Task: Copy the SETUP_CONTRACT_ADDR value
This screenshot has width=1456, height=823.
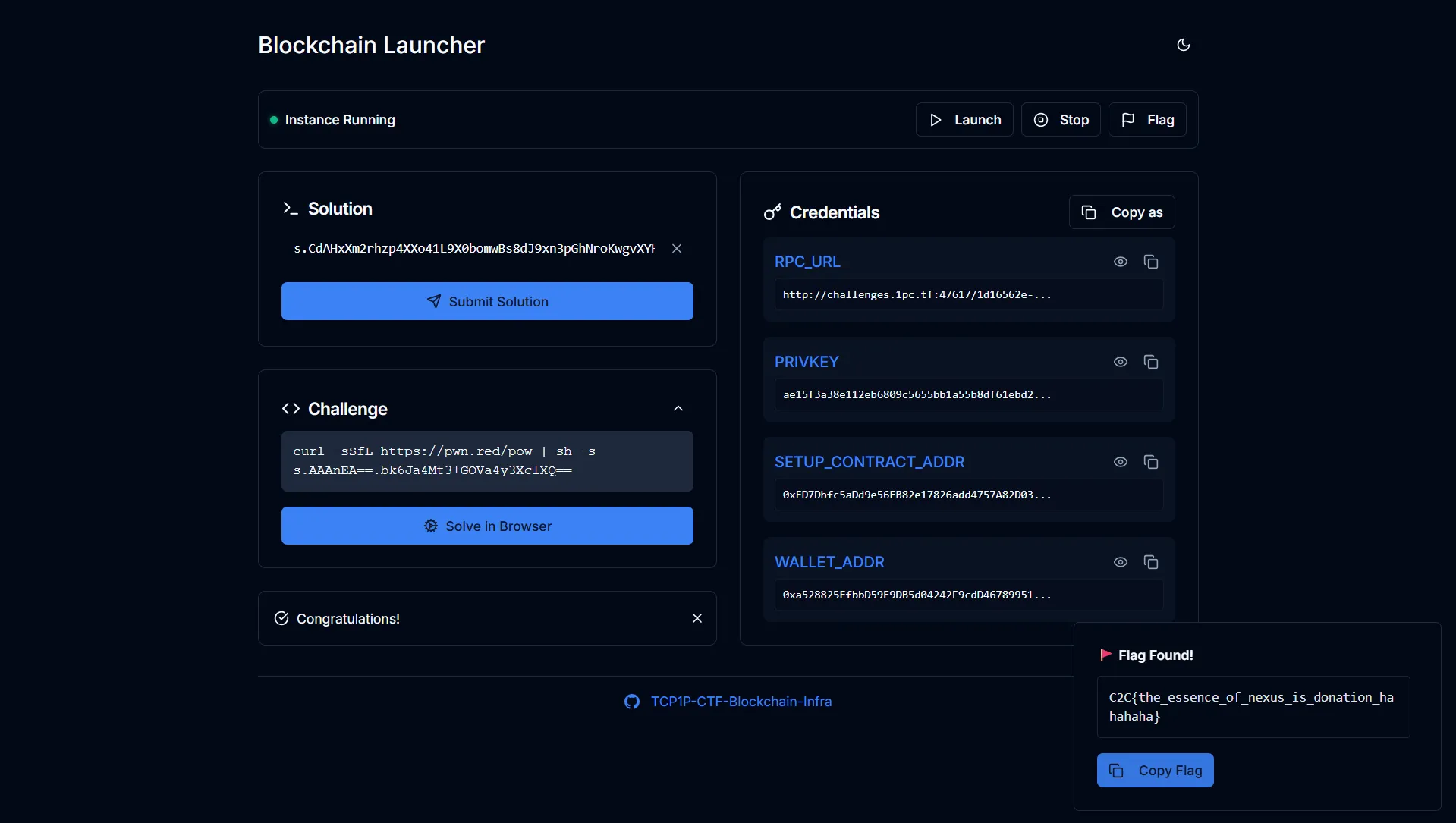Action: click(1150, 462)
